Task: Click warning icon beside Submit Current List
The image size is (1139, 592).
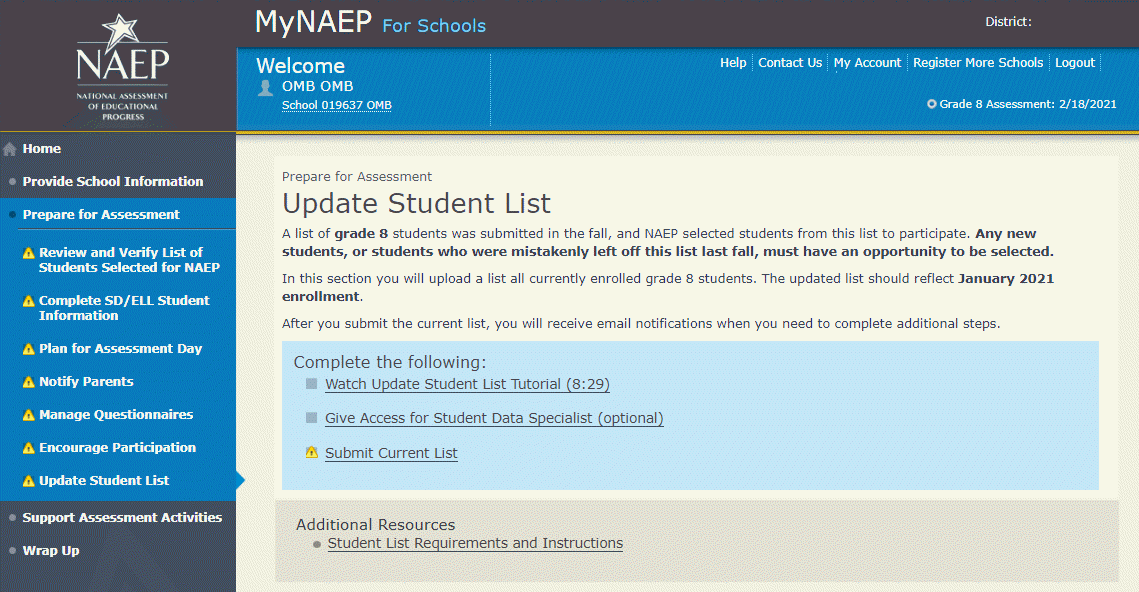Action: click(311, 453)
